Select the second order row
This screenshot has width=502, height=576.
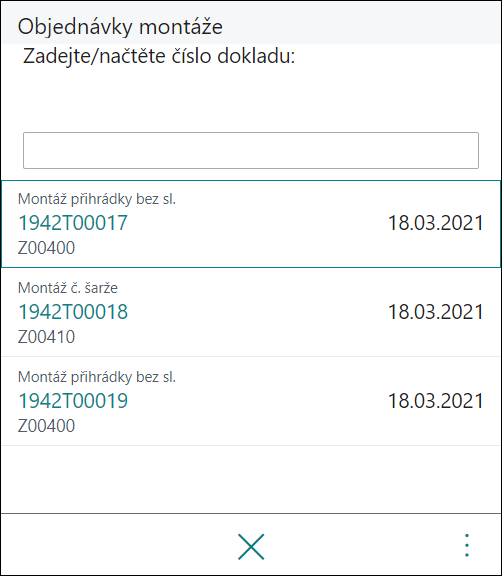[x=251, y=312]
